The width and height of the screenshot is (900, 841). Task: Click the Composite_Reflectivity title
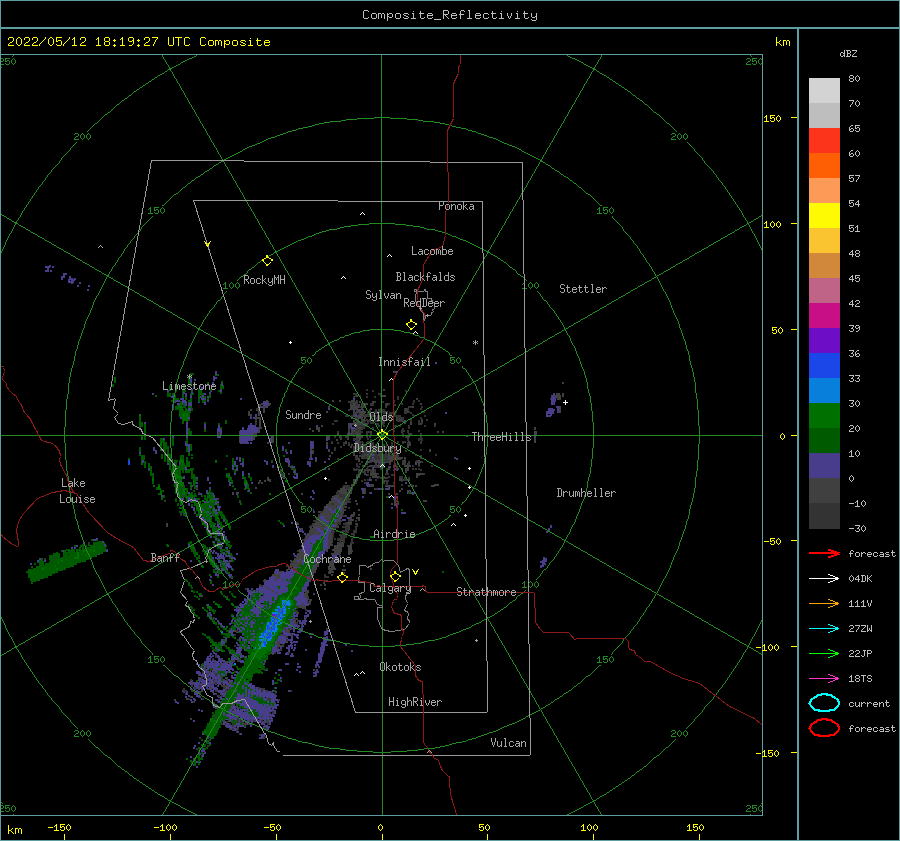450,15
